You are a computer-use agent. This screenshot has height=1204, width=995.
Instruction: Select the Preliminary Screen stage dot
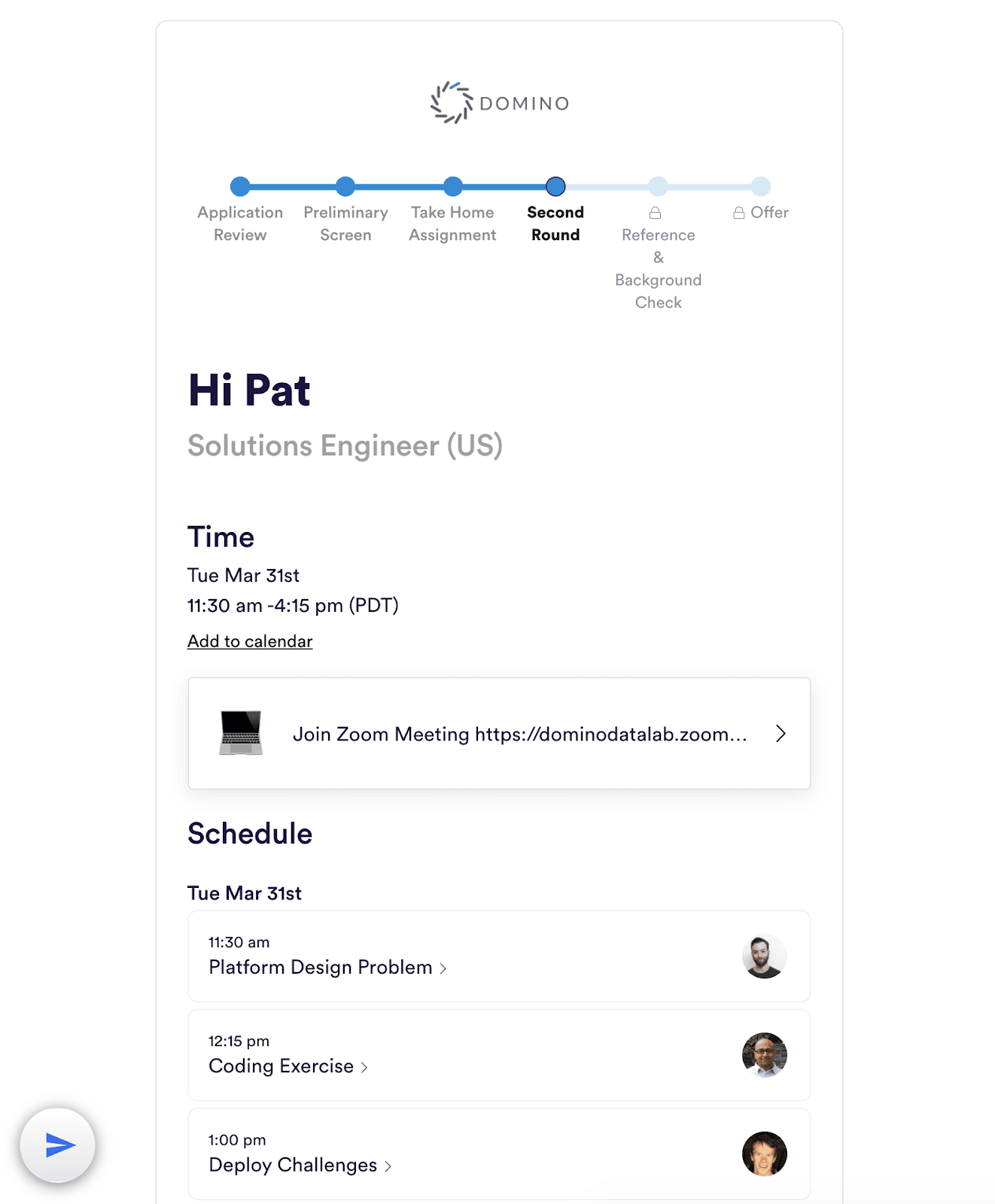coord(345,186)
